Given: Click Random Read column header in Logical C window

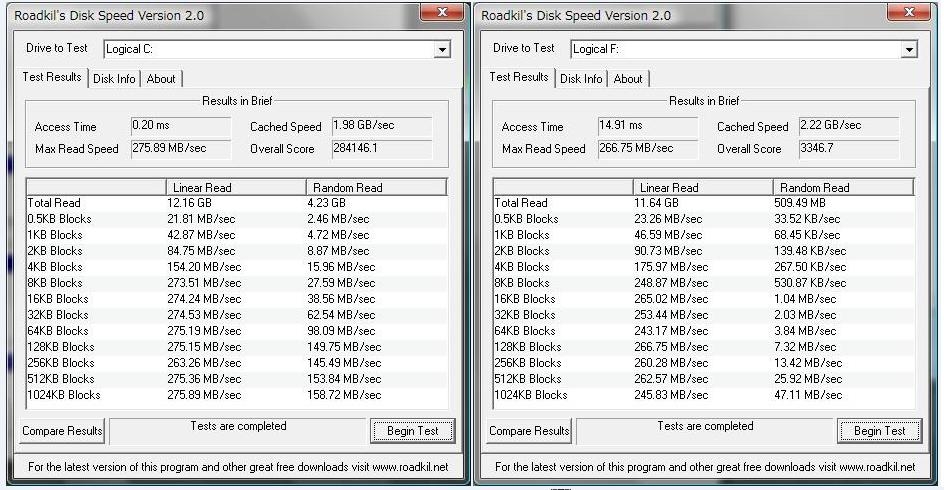Looking at the screenshot, I should [x=376, y=188].
